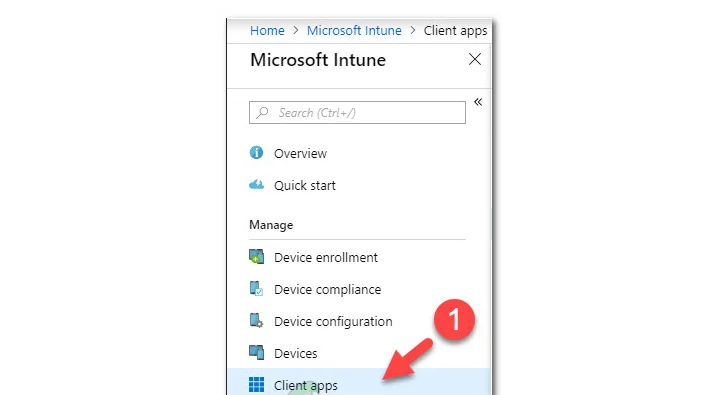Open the Microsoft Intune breadcrumb link

354,30
